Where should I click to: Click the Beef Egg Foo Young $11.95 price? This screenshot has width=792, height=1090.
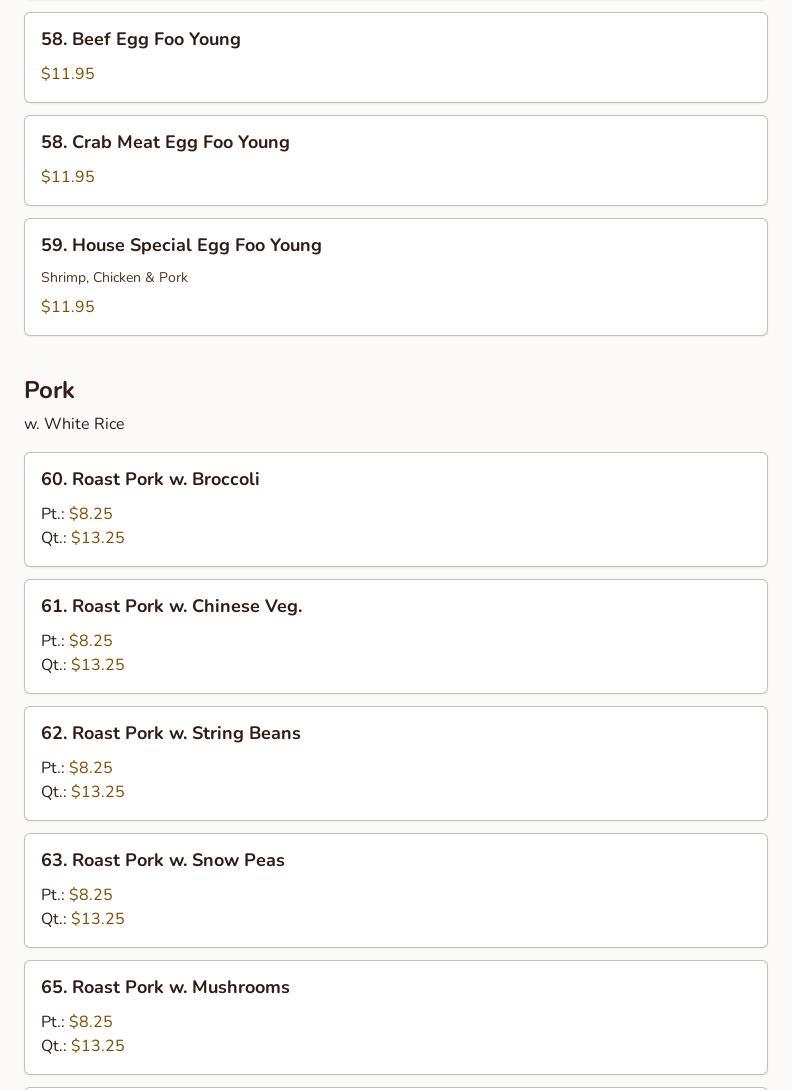68,74
